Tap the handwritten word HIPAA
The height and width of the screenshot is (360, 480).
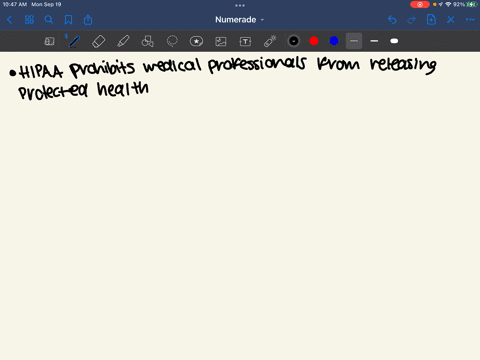pyautogui.click(x=41, y=72)
